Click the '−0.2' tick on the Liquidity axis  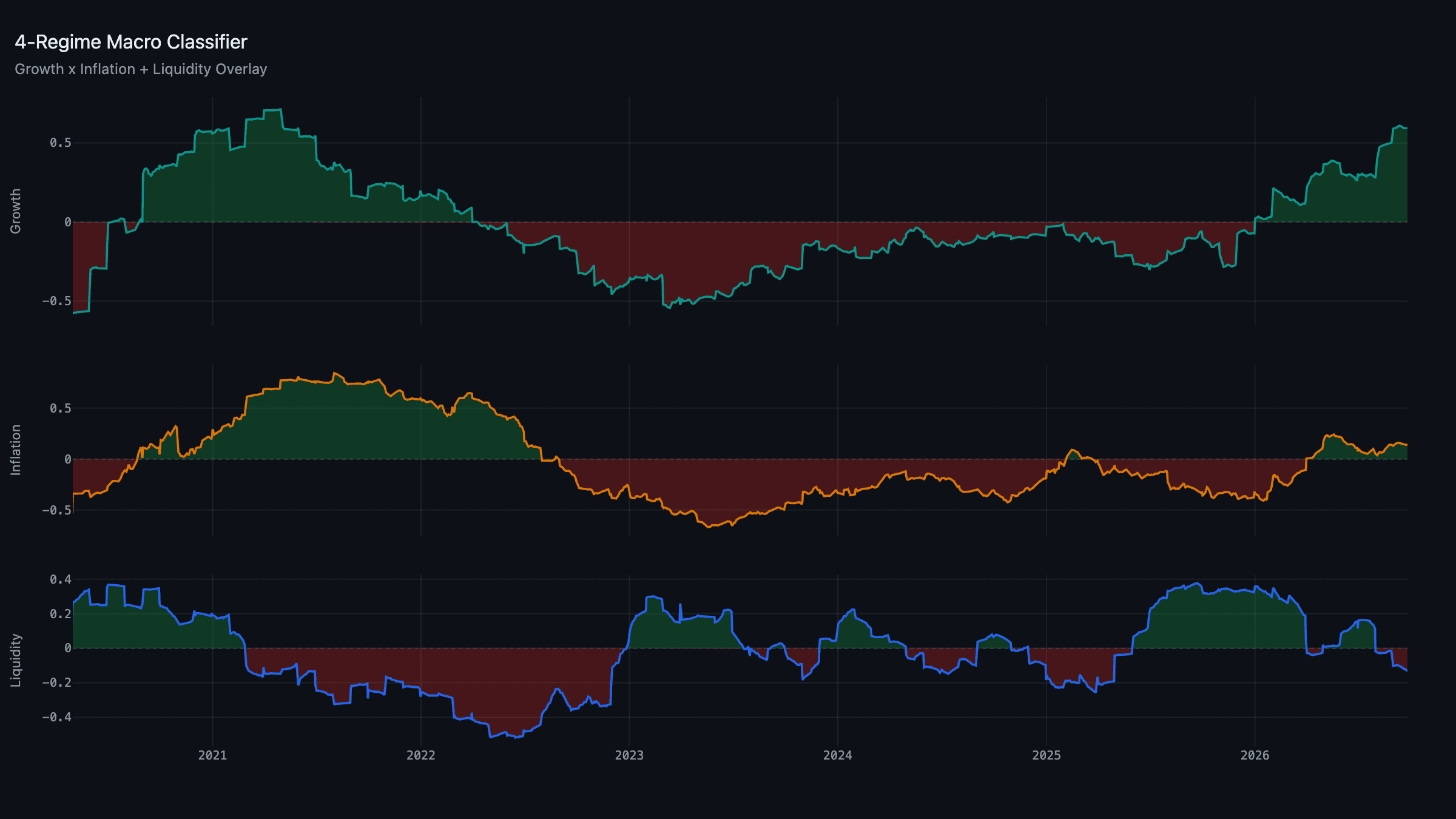(56, 682)
